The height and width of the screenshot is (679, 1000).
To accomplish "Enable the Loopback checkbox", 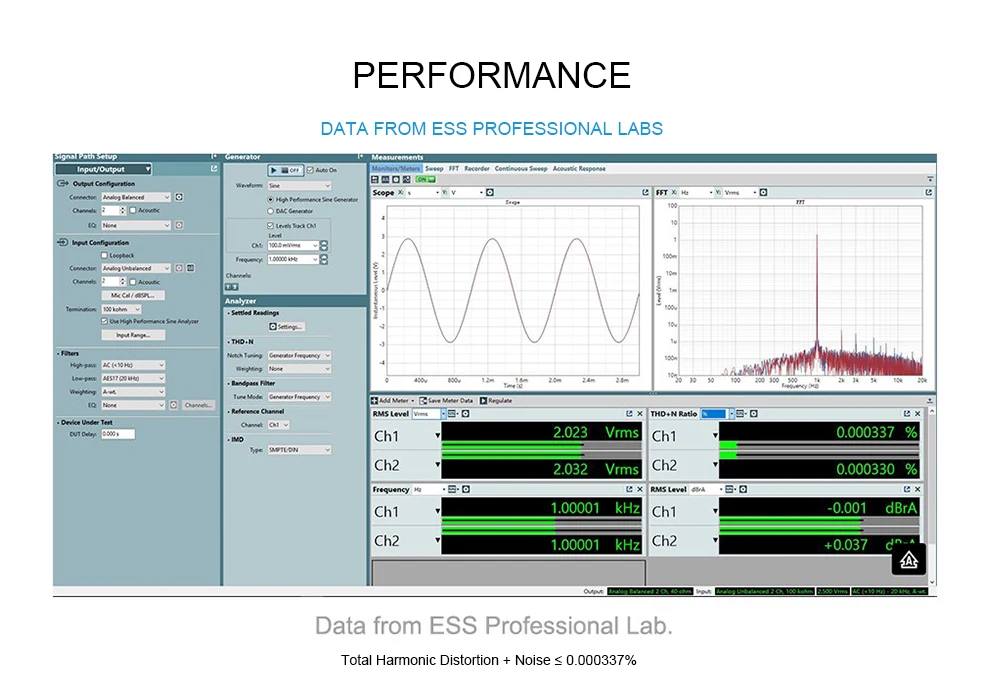I will pyautogui.click(x=105, y=255).
